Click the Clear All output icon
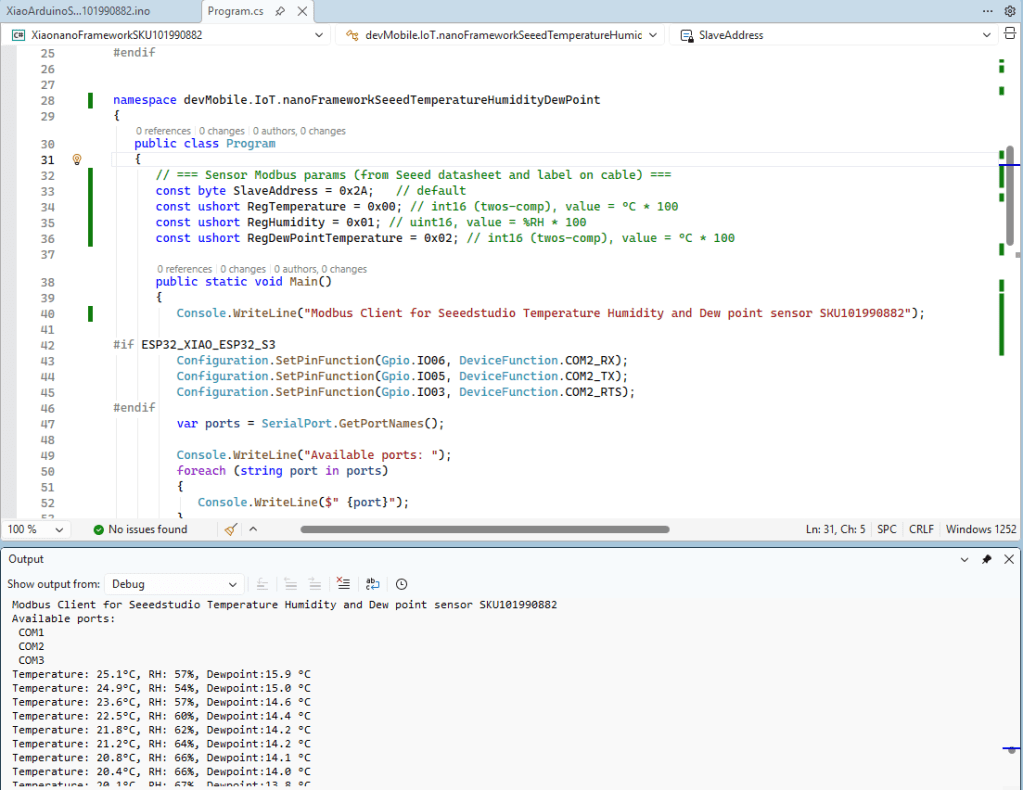This screenshot has width=1023, height=790. pyautogui.click(x=343, y=584)
